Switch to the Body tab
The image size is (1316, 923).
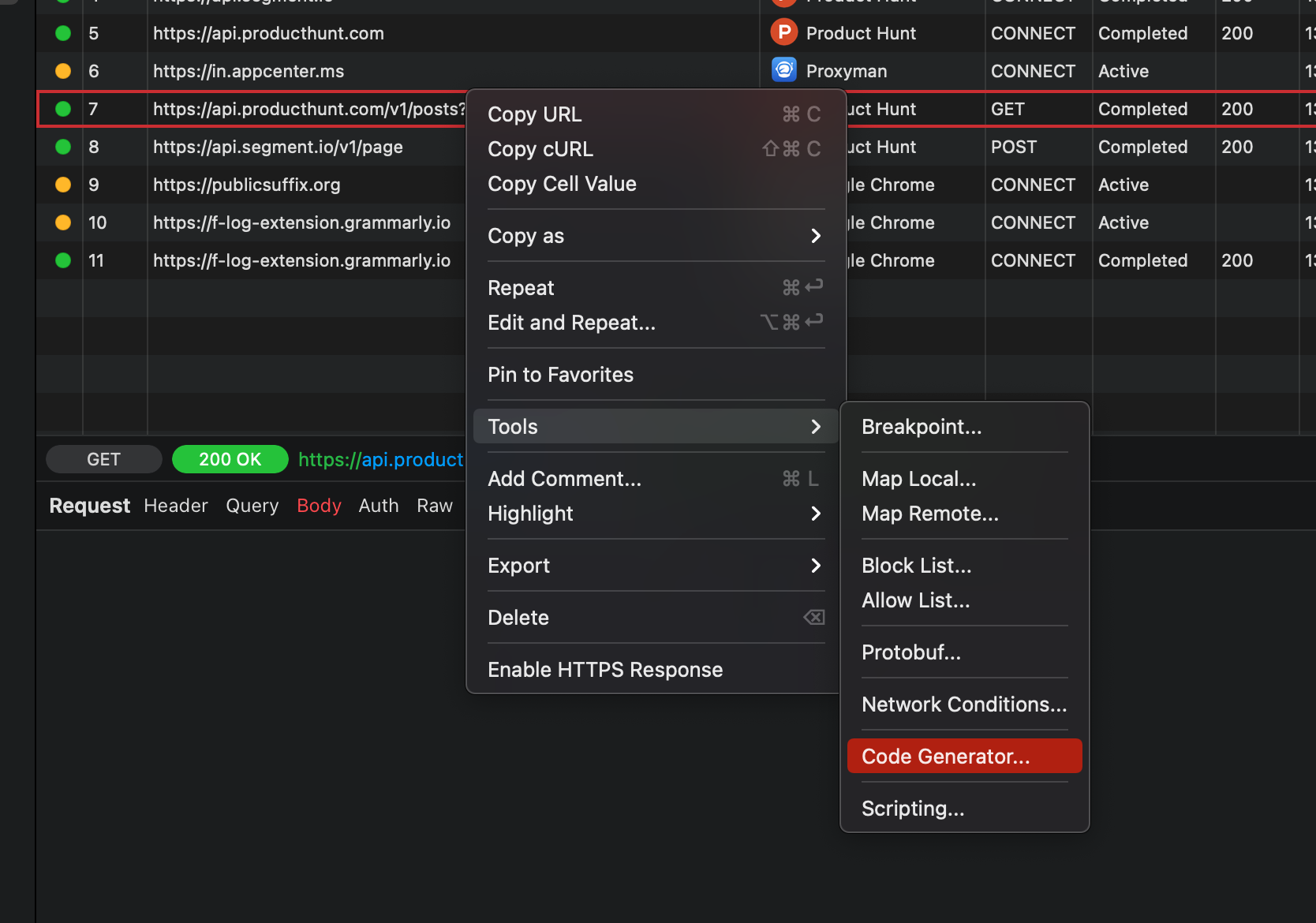tap(318, 506)
